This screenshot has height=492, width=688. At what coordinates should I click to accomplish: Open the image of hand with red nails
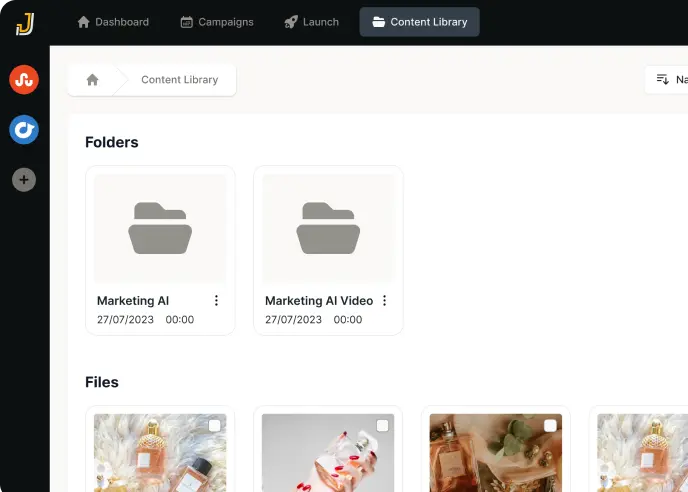(328, 453)
